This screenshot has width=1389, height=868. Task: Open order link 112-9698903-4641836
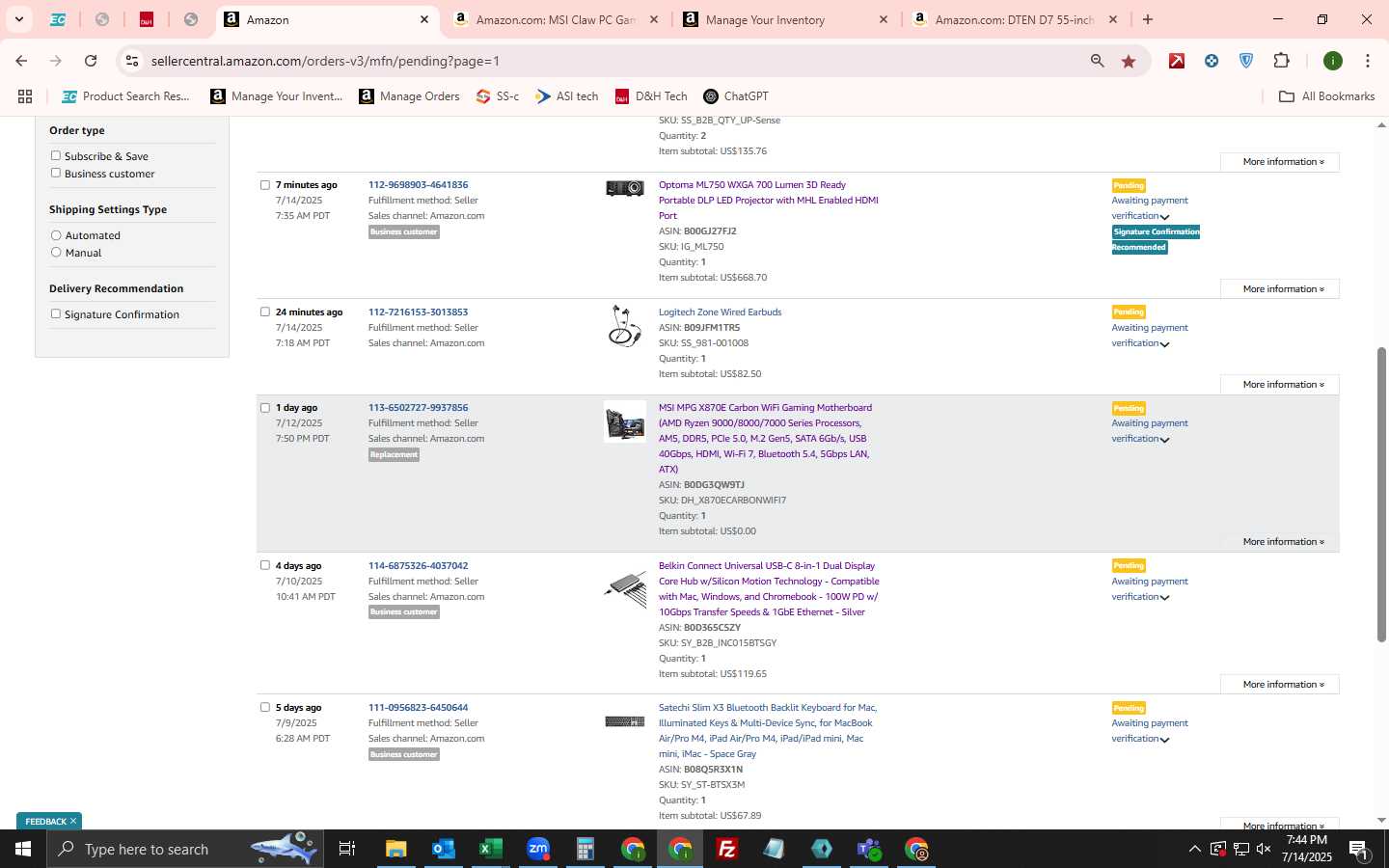tap(418, 184)
